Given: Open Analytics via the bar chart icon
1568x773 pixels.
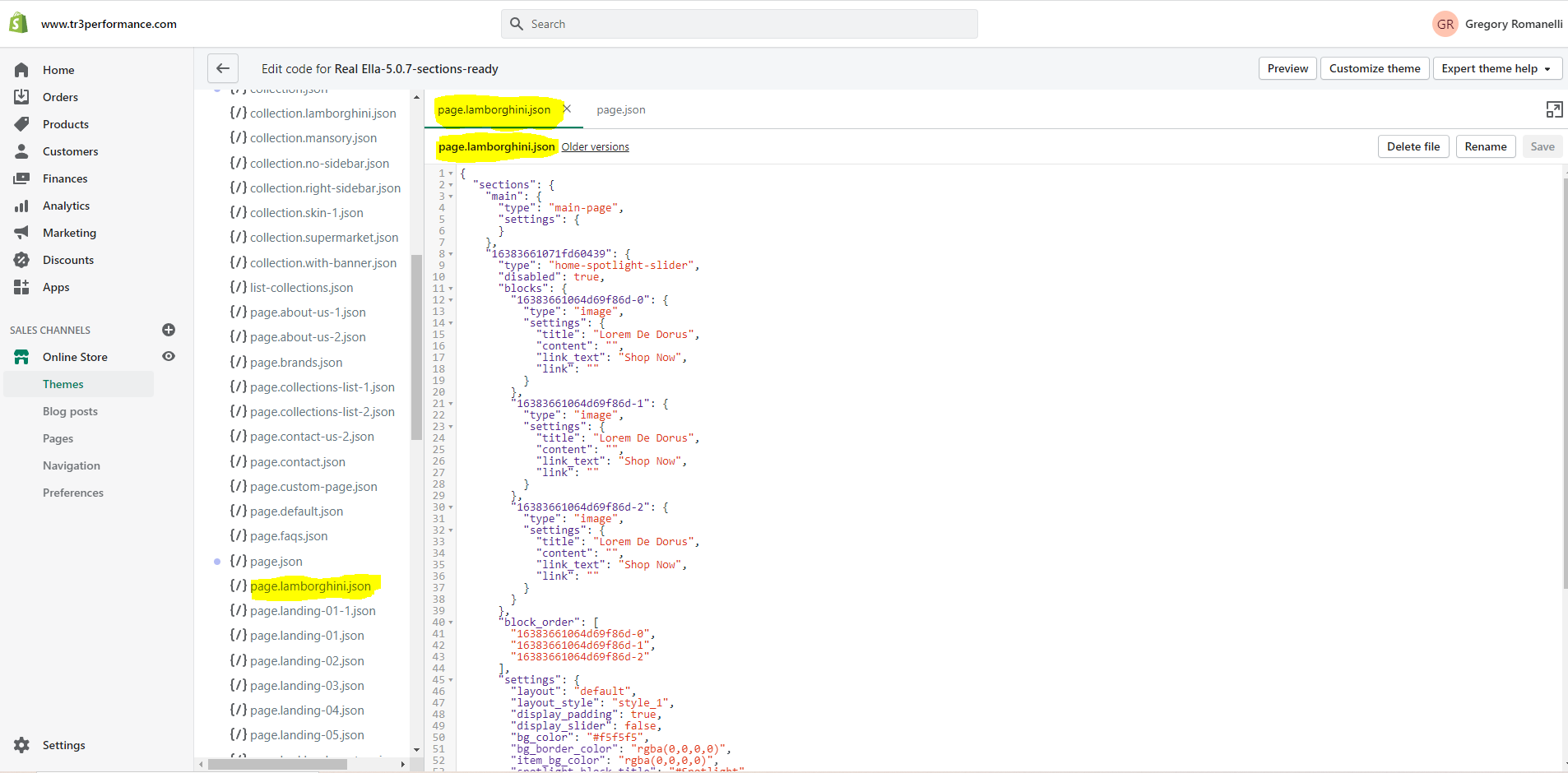Looking at the screenshot, I should pyautogui.click(x=21, y=206).
